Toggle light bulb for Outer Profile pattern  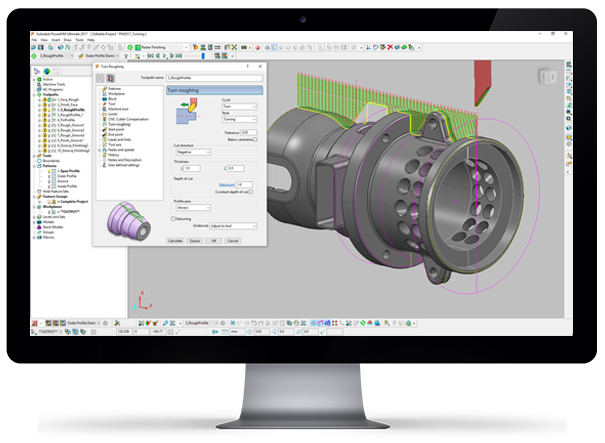[x=49, y=176]
